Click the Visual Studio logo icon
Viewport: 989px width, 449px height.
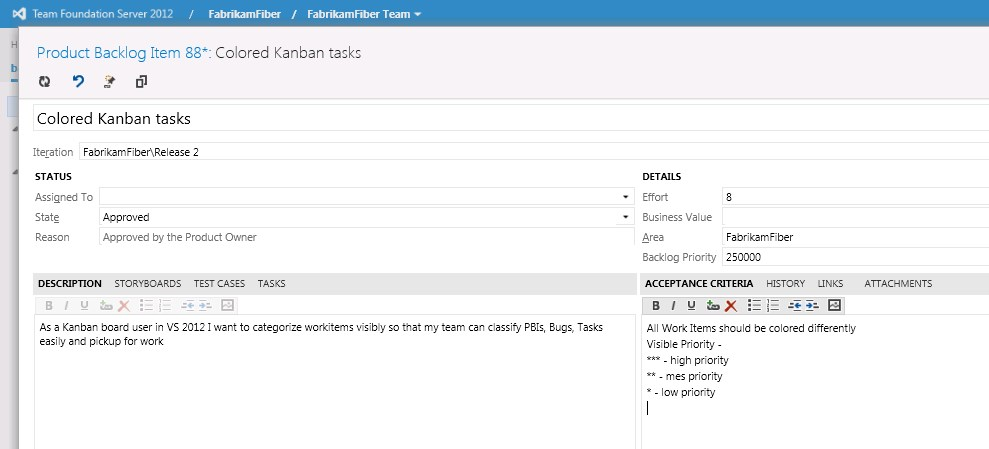pos(18,13)
